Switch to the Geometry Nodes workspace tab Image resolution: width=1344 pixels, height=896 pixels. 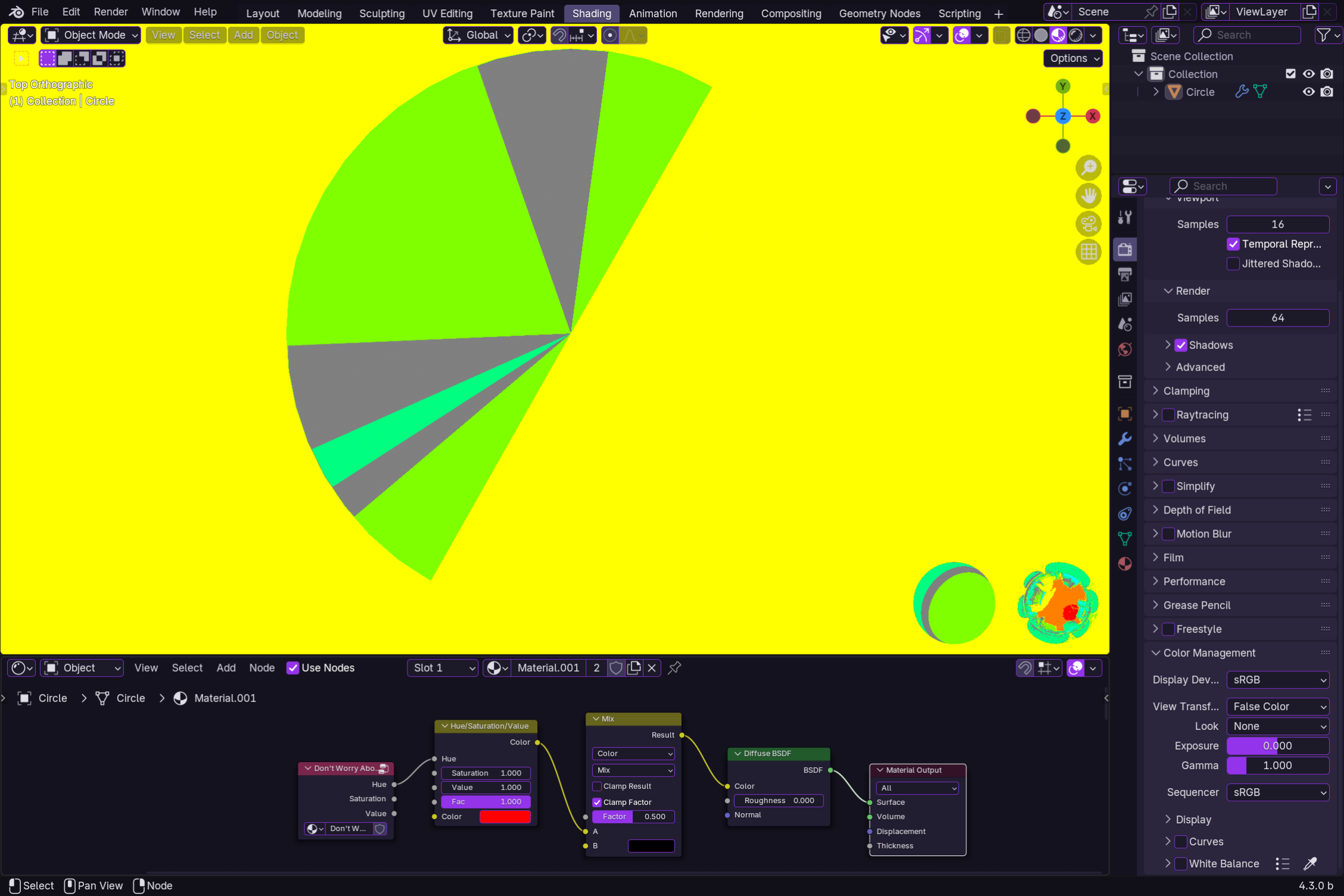pos(879,13)
